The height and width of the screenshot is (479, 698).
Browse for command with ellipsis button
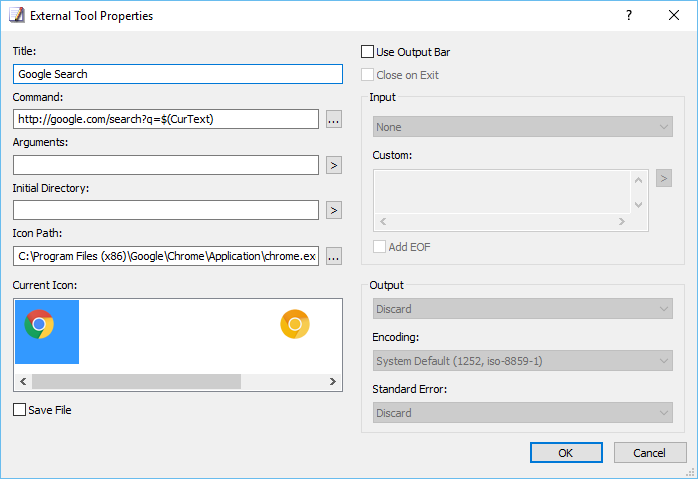[x=334, y=119]
